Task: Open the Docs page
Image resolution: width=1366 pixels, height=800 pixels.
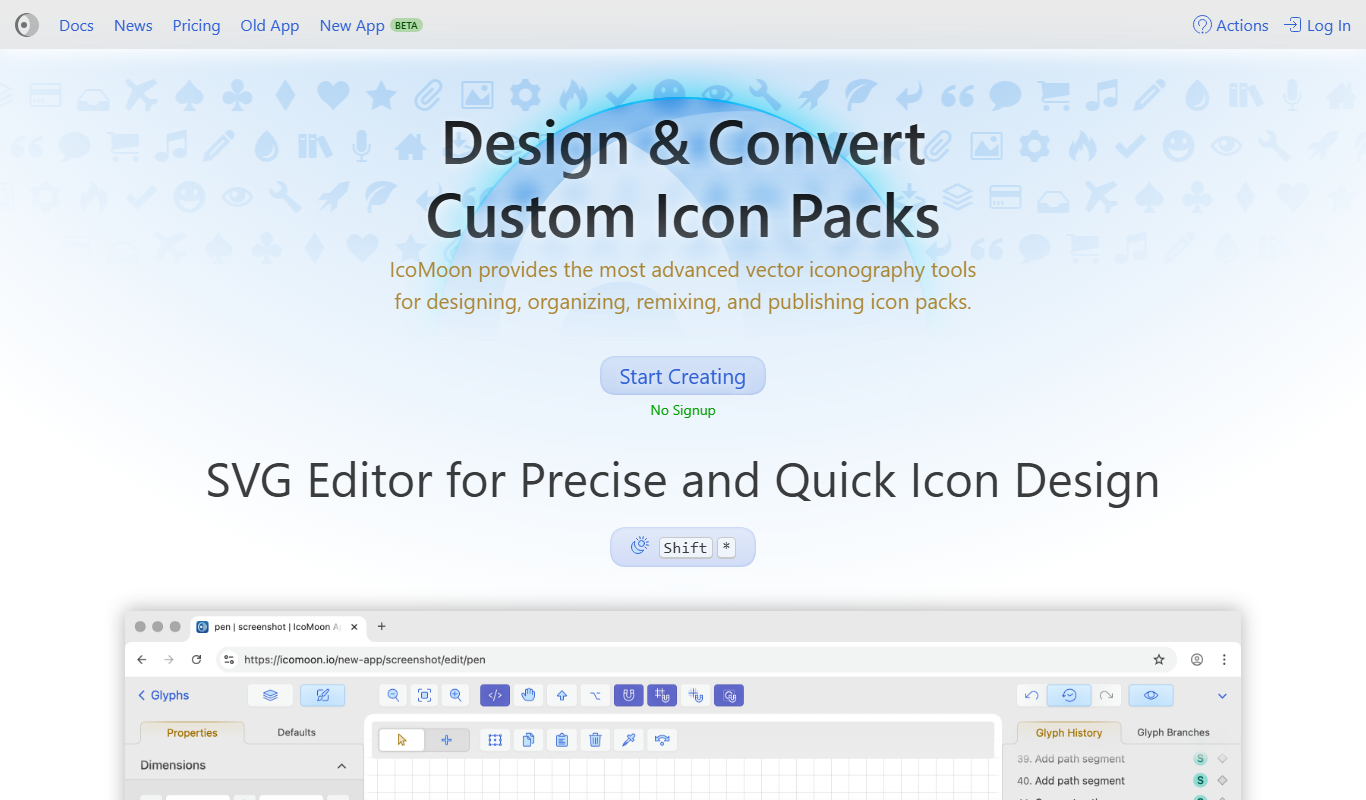Action: tap(76, 25)
